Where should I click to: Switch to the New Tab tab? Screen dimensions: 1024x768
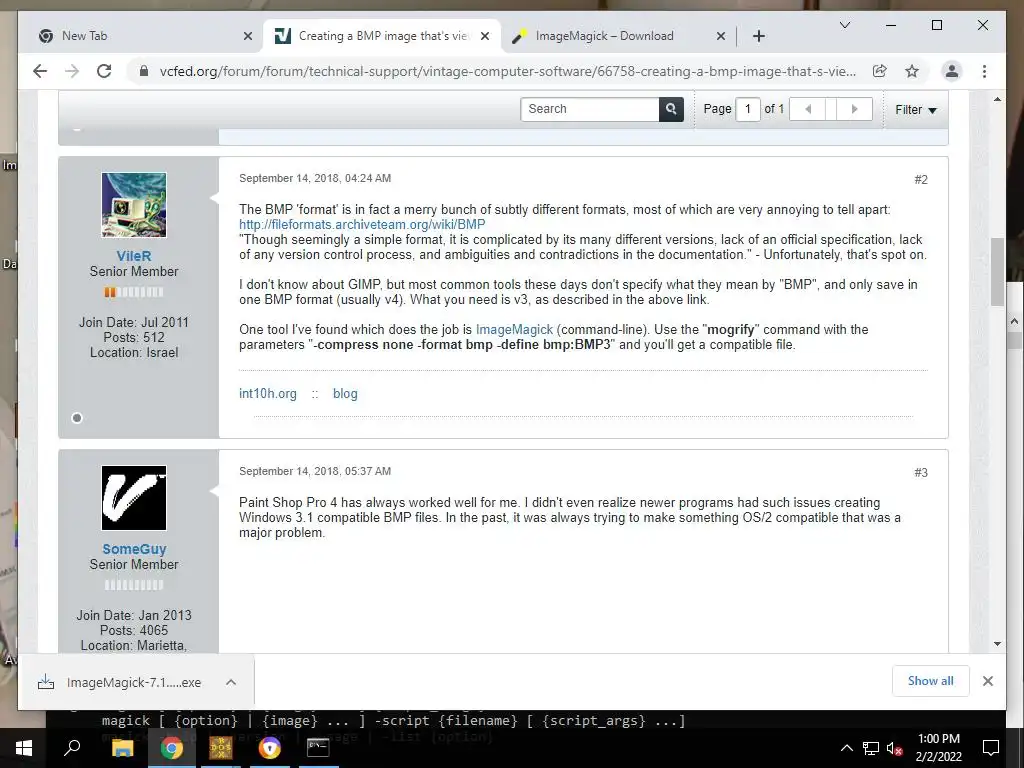point(139,36)
